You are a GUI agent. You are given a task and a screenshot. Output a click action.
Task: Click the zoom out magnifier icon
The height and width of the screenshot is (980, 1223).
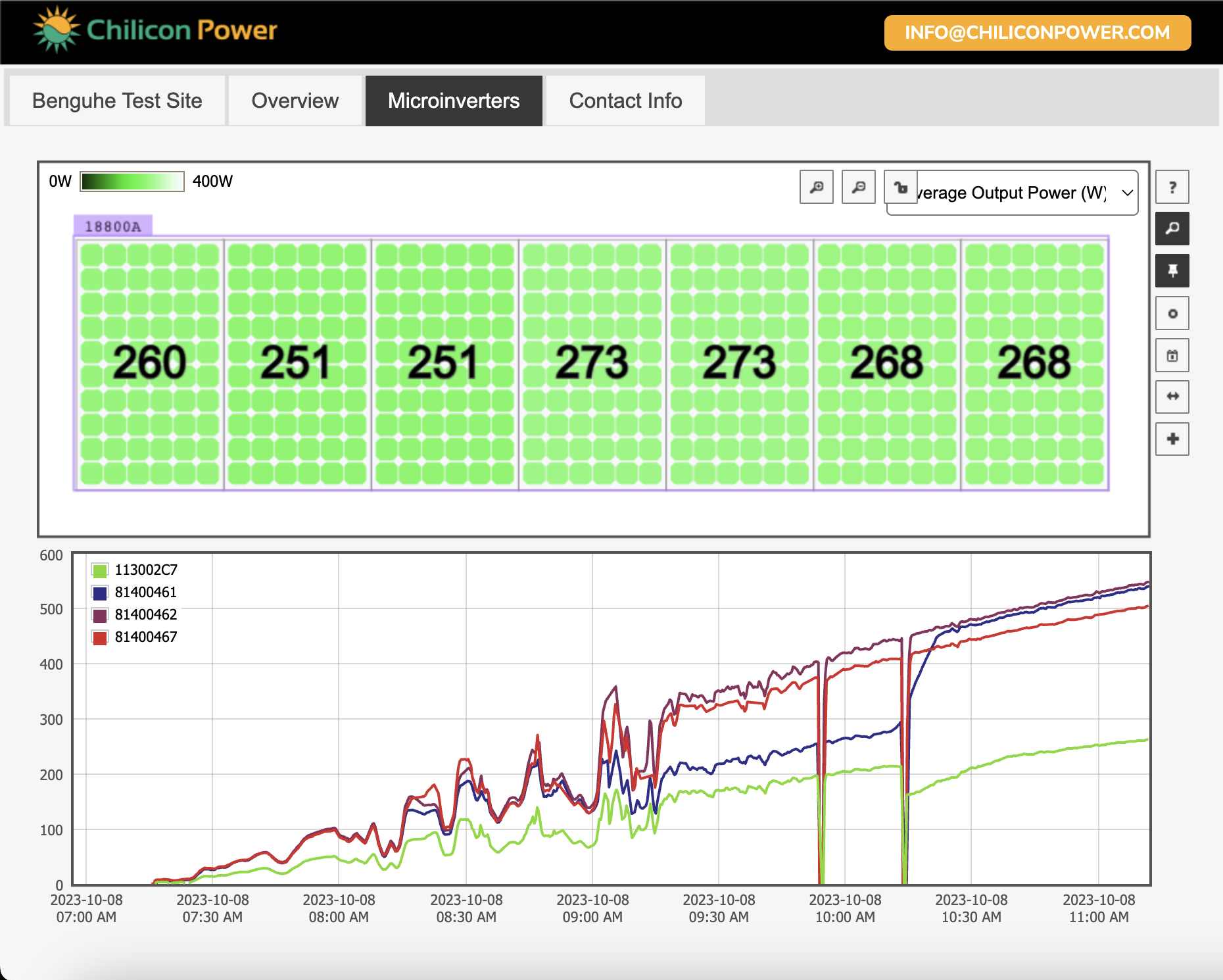click(859, 187)
